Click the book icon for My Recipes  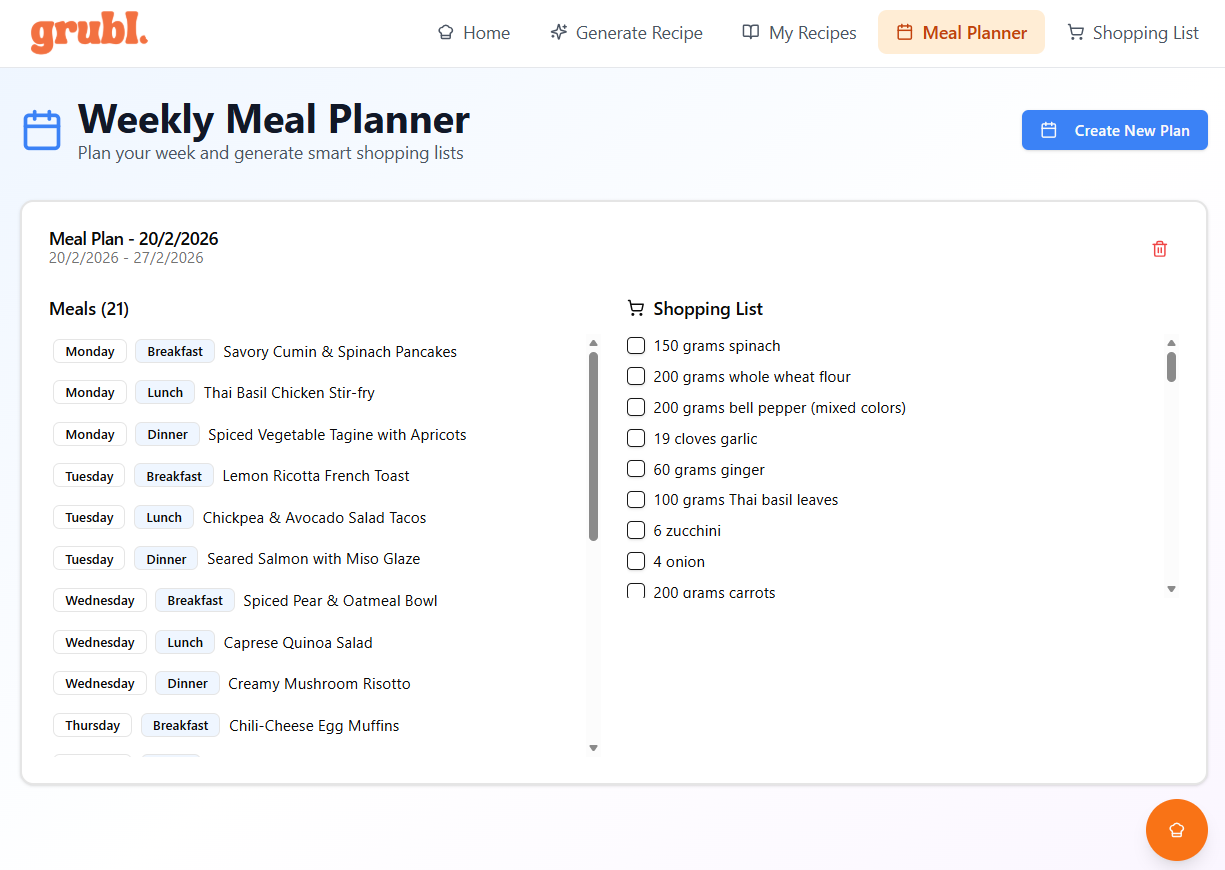pyautogui.click(x=751, y=33)
